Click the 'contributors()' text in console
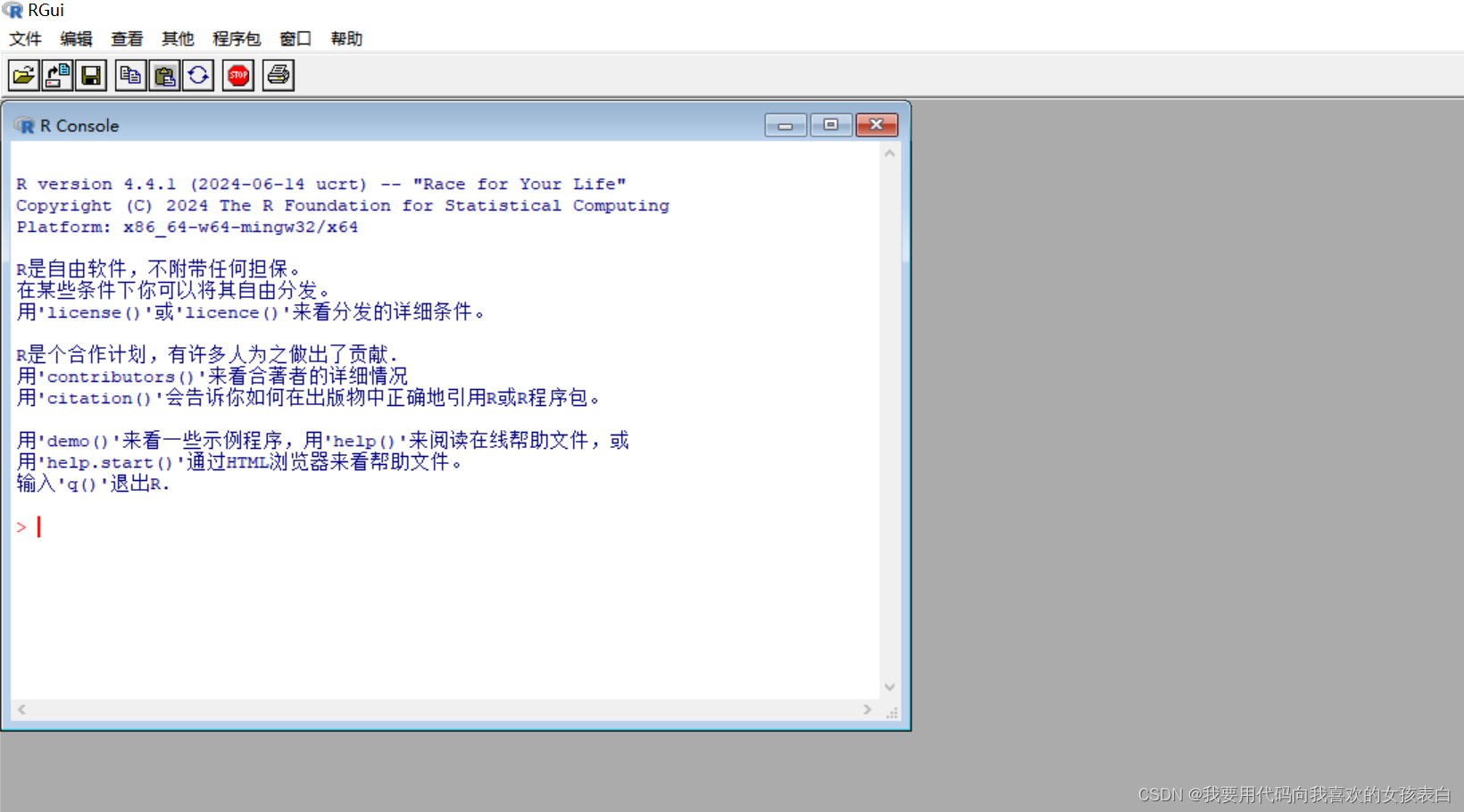1464x812 pixels. 121,377
